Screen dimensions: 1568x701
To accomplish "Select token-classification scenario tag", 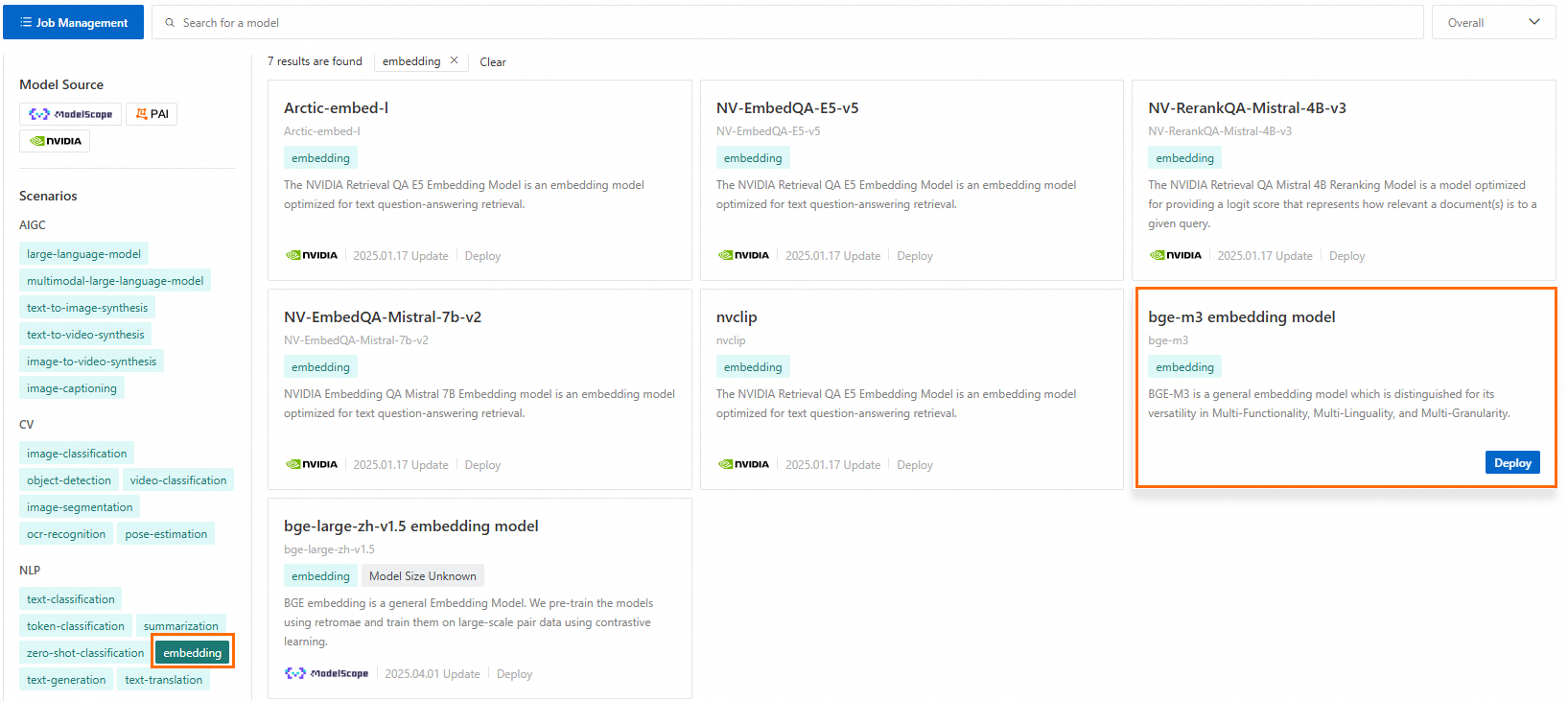I will pos(76,626).
